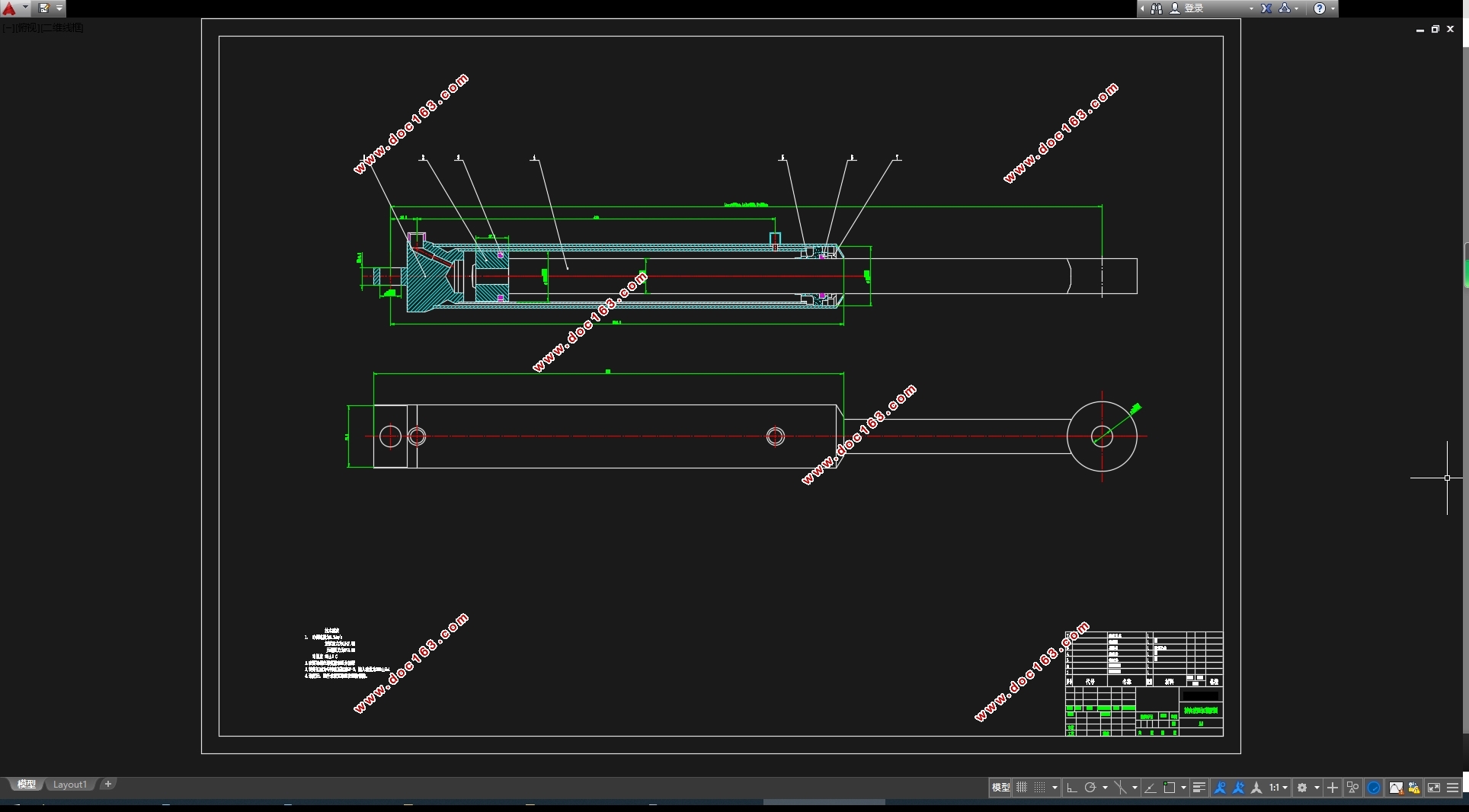Click the A360 triangle icon
The width and height of the screenshot is (1469, 812).
click(1285, 8)
